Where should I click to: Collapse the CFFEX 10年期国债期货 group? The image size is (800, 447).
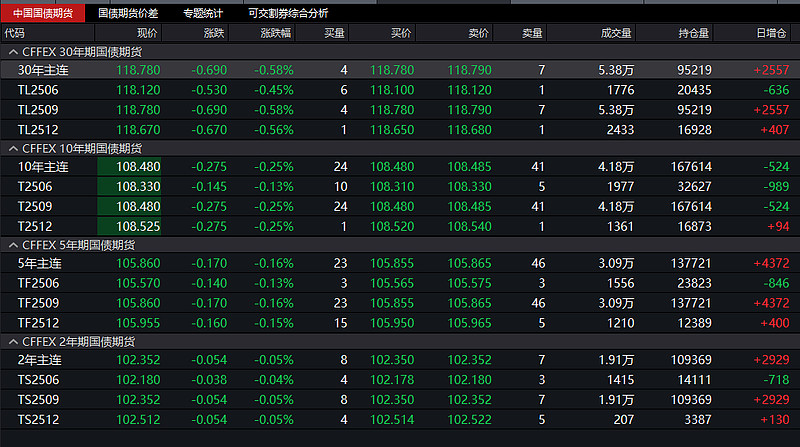[x=13, y=148]
